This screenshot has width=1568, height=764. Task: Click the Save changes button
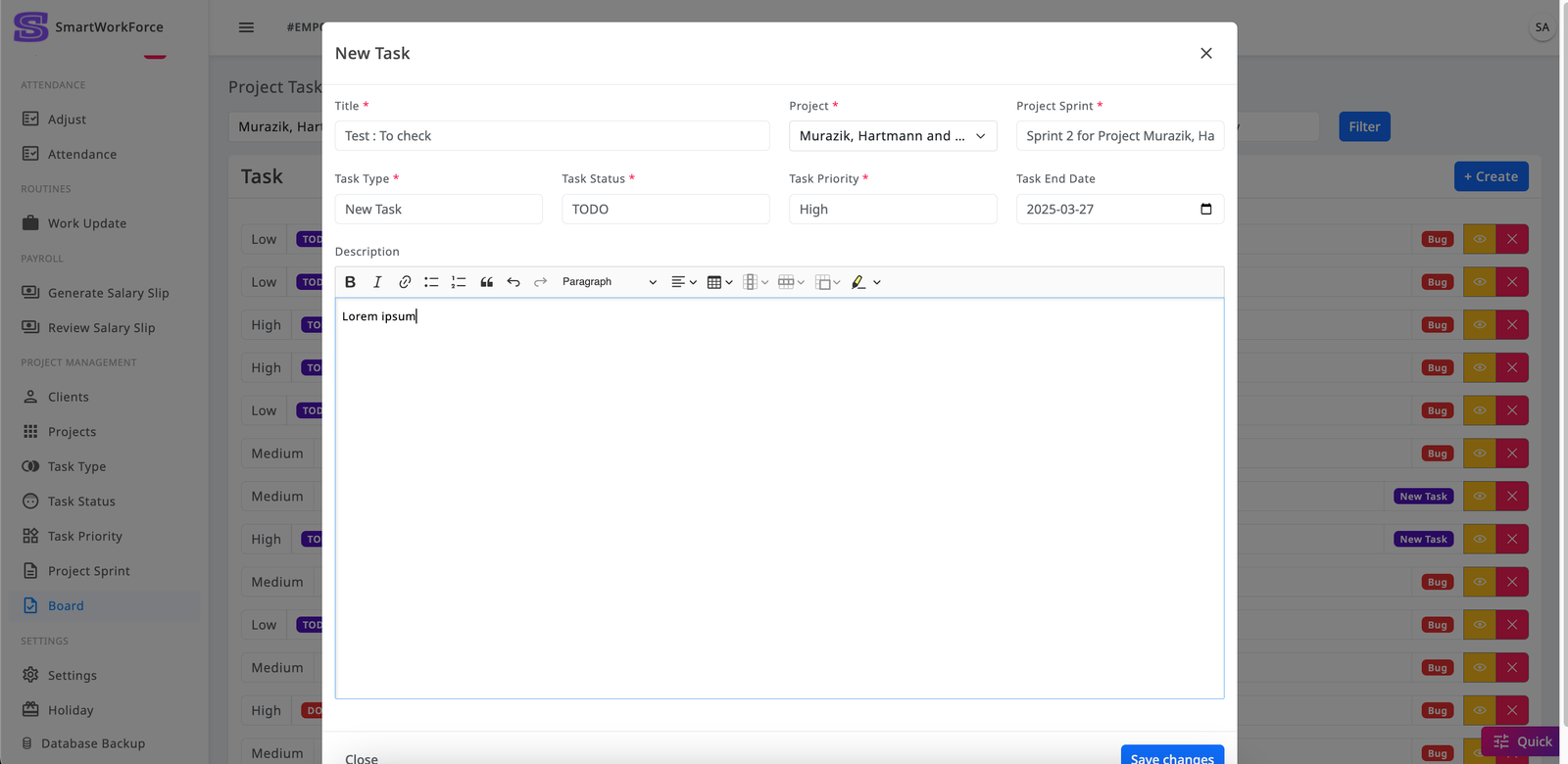pos(1171,756)
